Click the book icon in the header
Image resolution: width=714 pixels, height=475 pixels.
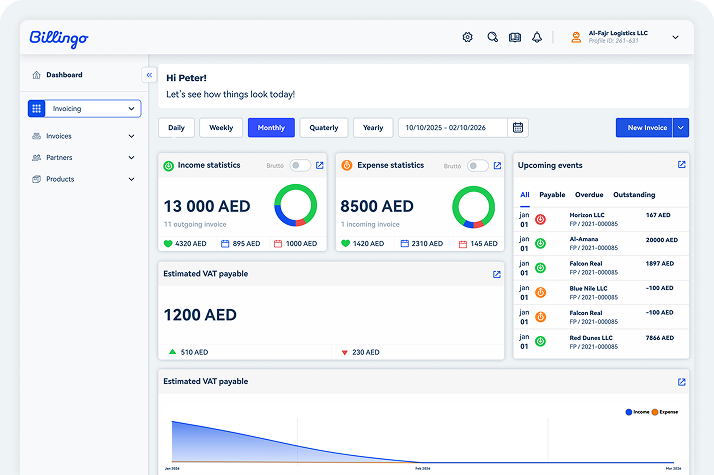click(515, 37)
